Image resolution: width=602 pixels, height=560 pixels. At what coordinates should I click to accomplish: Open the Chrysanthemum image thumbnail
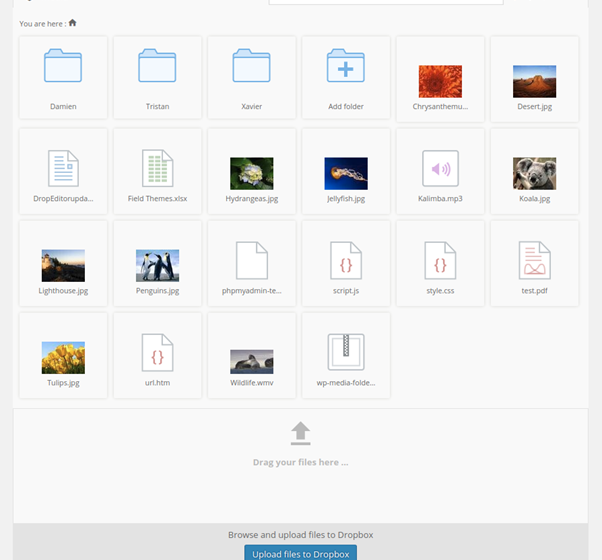pos(440,81)
